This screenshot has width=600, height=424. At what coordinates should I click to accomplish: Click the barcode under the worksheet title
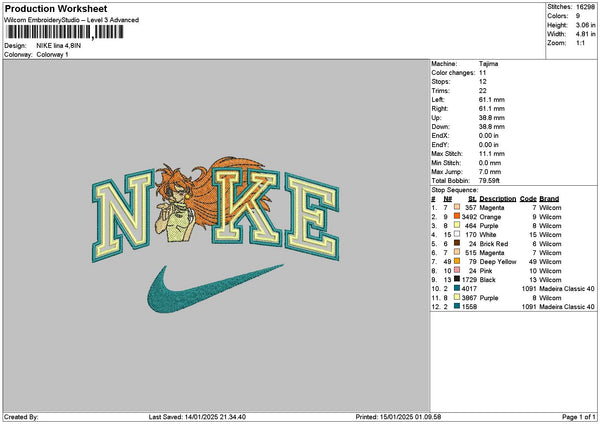[65, 32]
